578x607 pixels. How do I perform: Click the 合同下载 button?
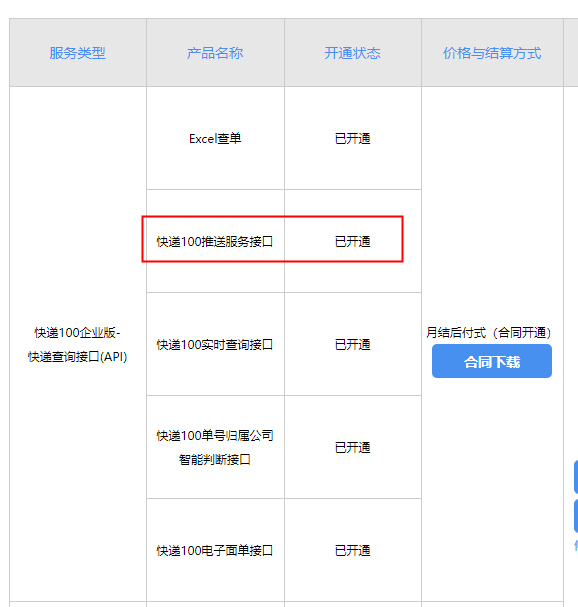492,361
